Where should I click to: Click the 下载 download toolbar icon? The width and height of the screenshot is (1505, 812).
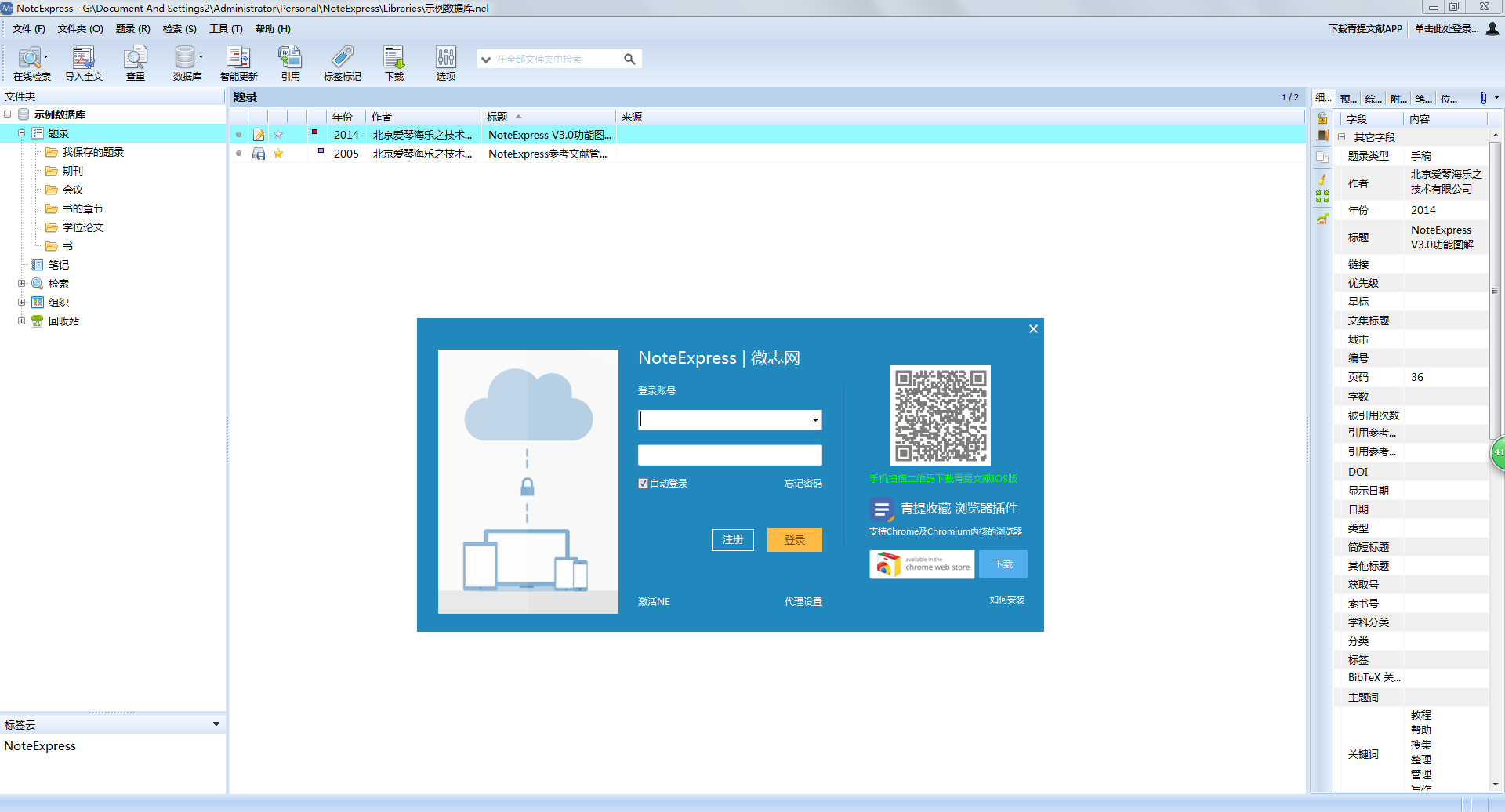point(393,61)
